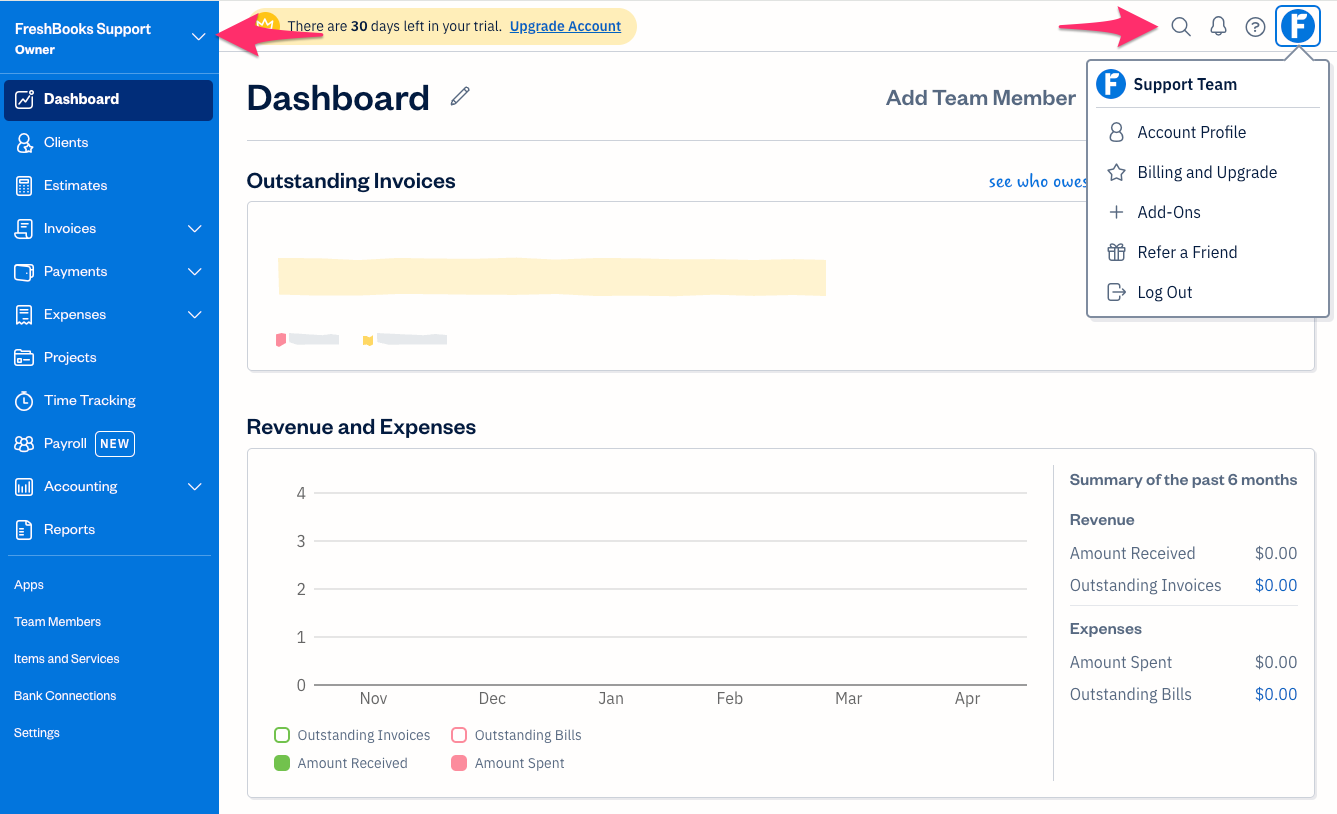
Task: Click the Upgrade Account link
Action: click(x=565, y=26)
